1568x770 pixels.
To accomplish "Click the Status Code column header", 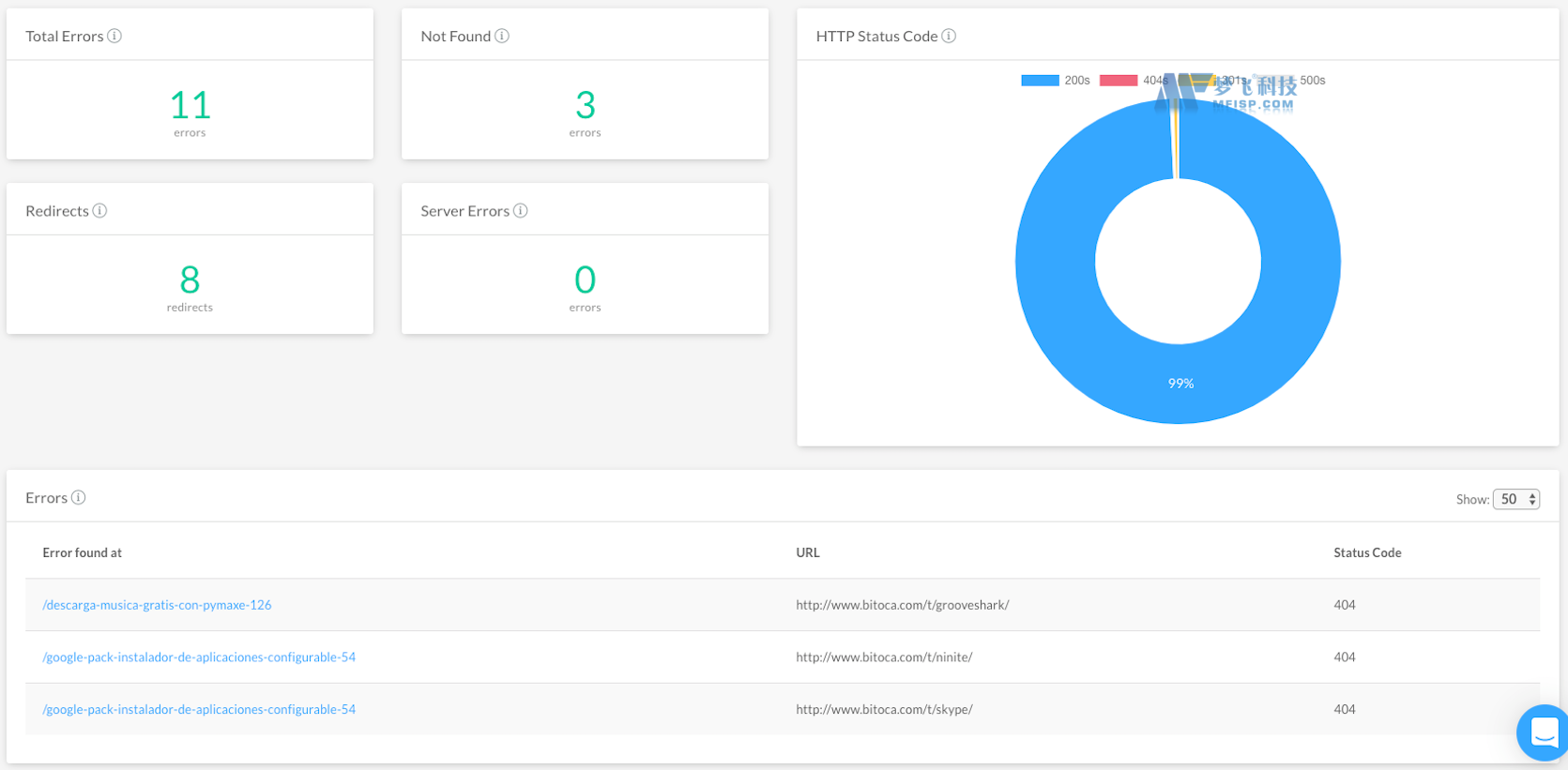I will pos(1367,552).
